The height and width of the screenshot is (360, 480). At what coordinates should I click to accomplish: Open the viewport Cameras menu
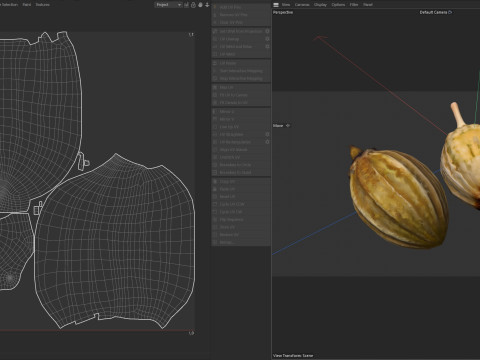302,5
